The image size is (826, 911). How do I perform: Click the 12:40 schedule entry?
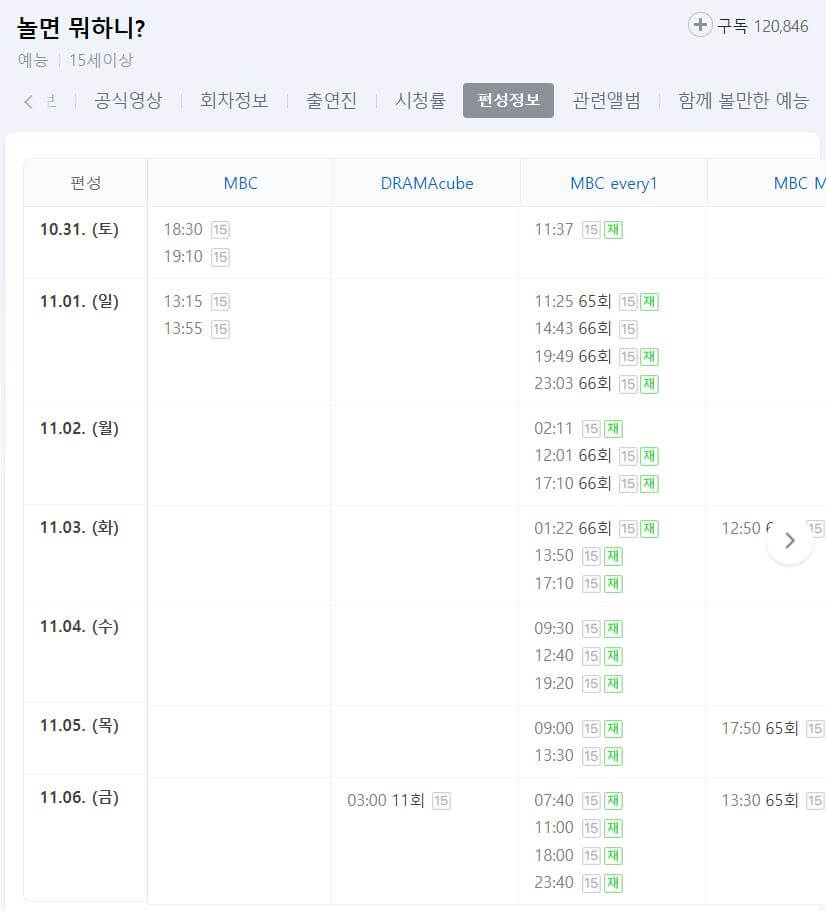[x=579, y=655]
